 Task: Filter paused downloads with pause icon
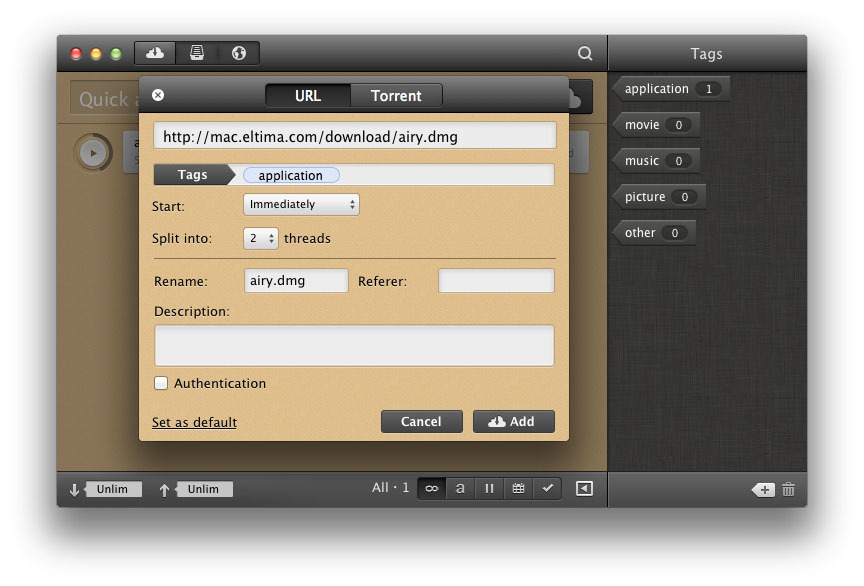pos(489,488)
